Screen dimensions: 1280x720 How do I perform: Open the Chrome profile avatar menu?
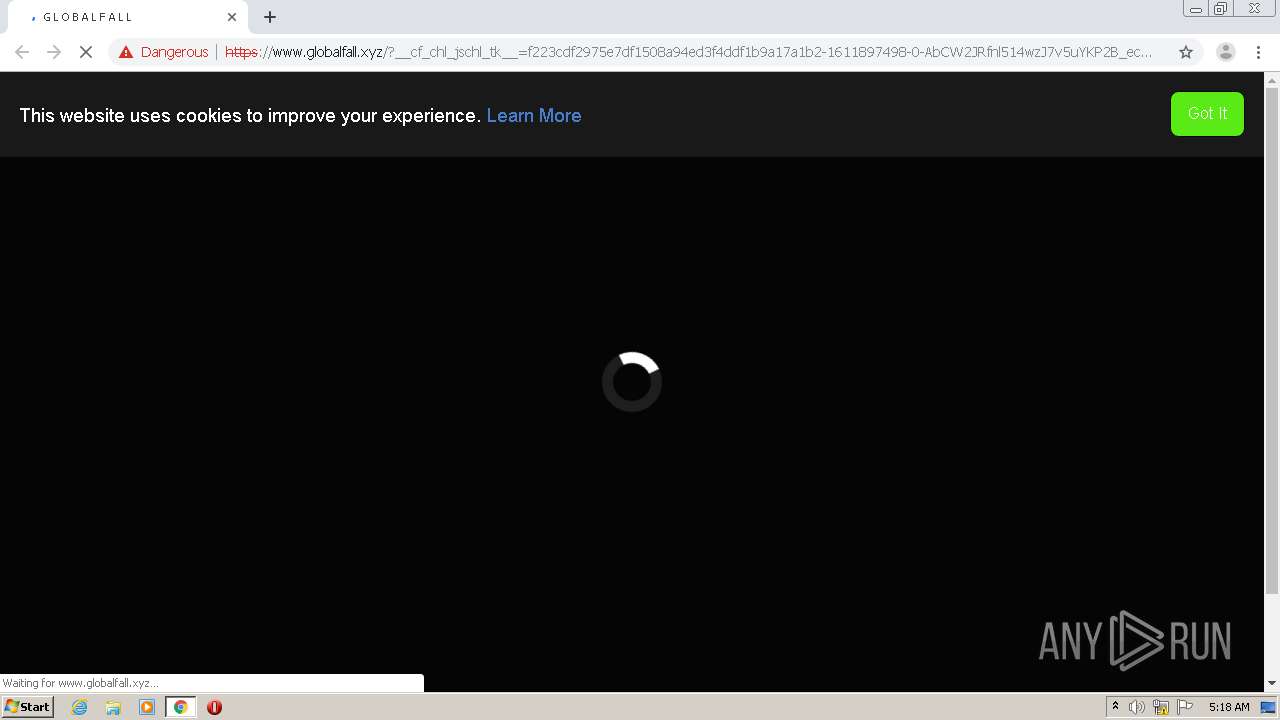tap(1226, 52)
